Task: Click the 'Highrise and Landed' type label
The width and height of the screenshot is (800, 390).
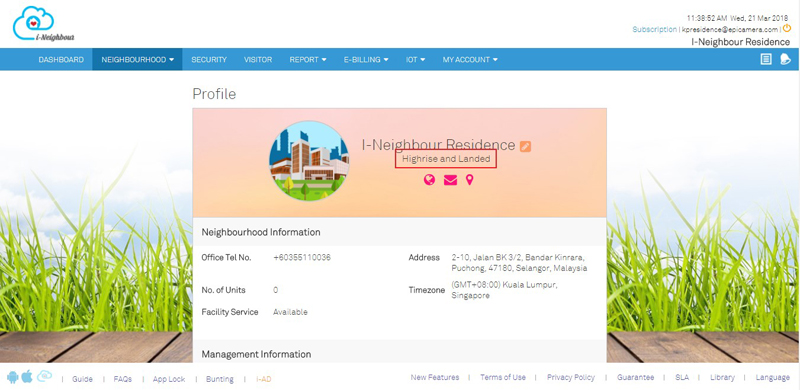Action: (x=446, y=159)
